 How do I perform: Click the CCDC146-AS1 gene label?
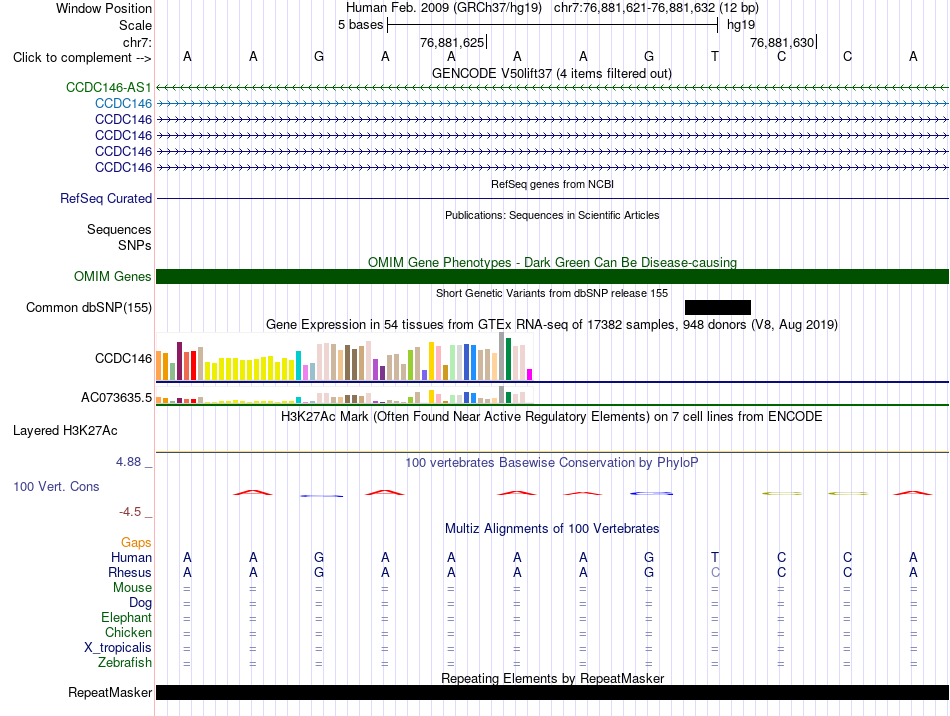point(108,87)
